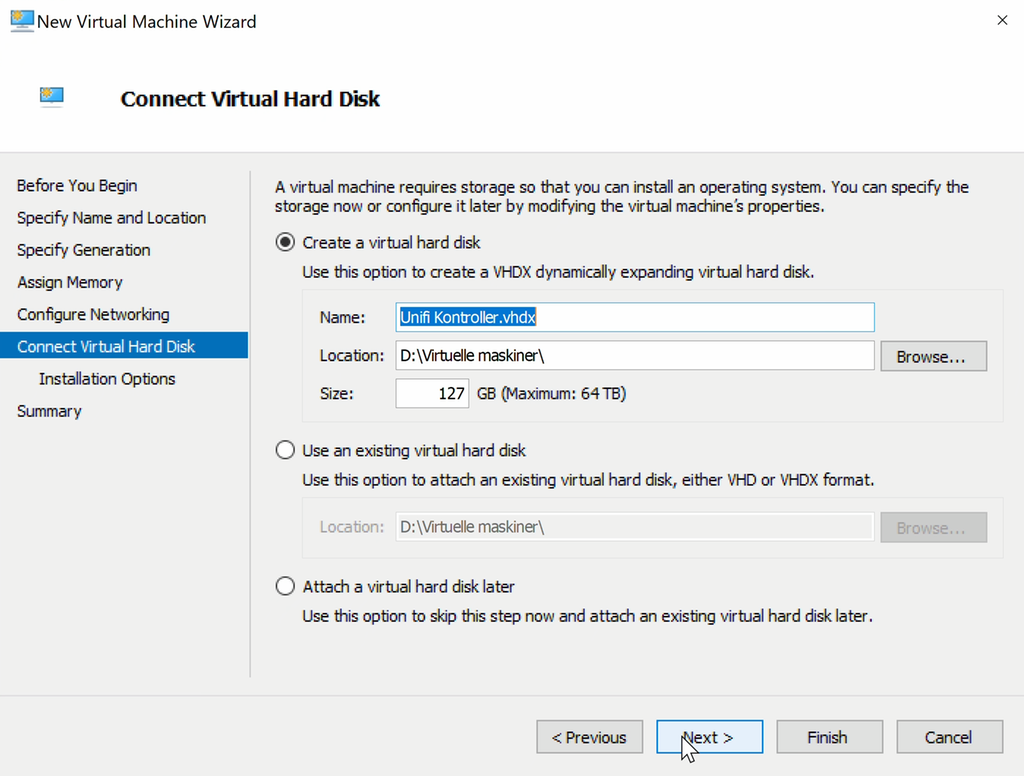Select the "Specify Generation" step
1024x776 pixels.
click(x=83, y=249)
